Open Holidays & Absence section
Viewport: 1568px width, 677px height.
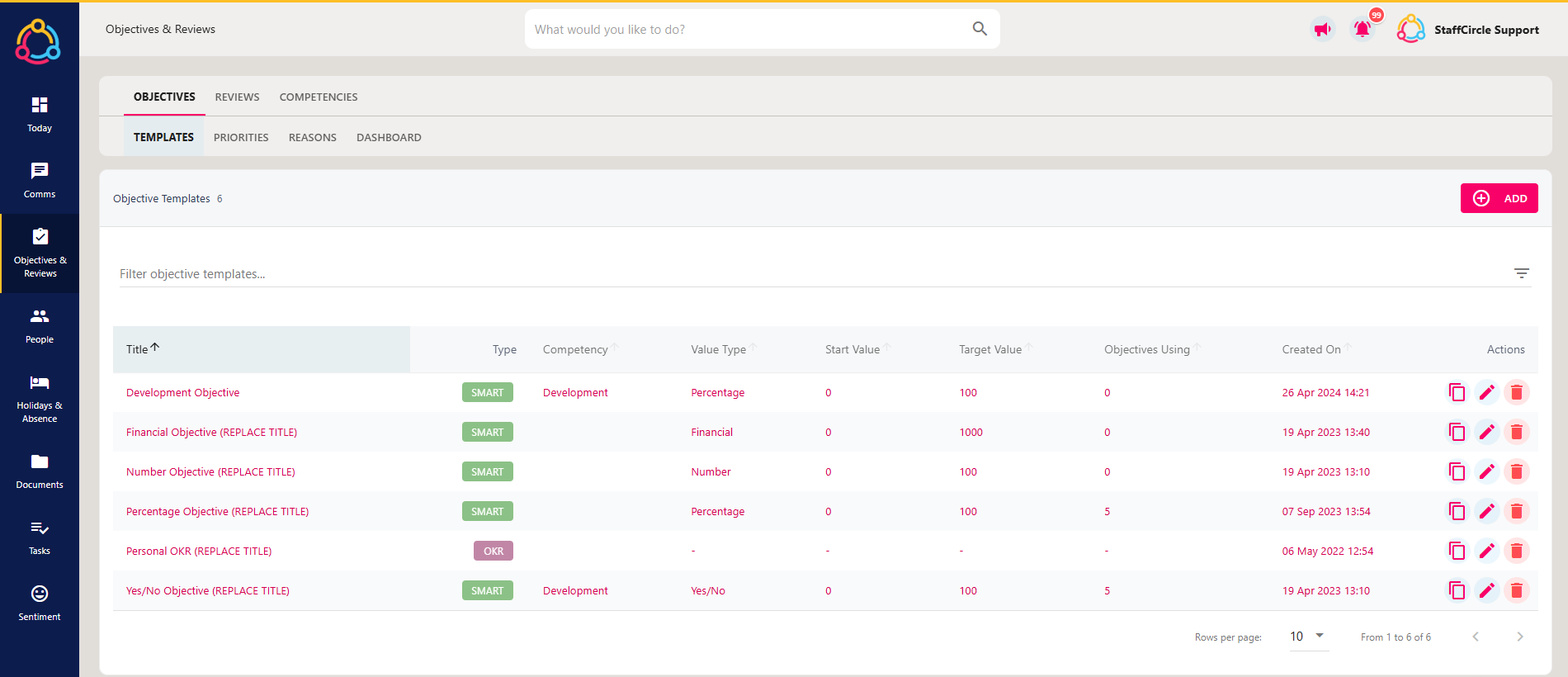tap(40, 399)
